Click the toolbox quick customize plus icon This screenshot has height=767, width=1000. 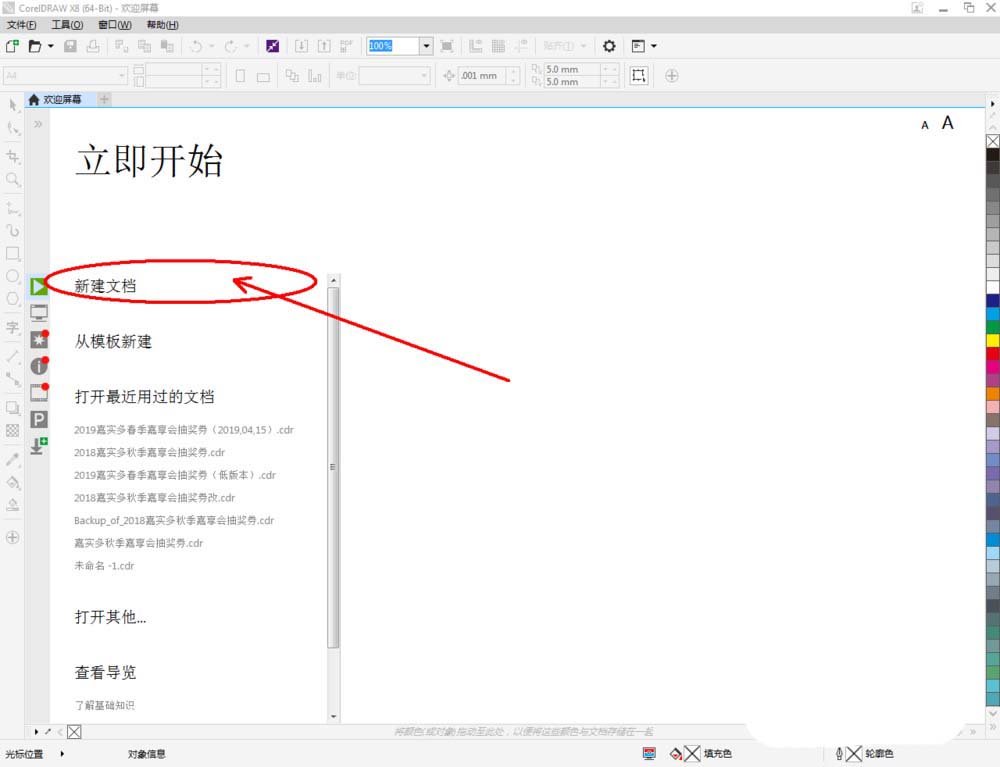pos(13,537)
